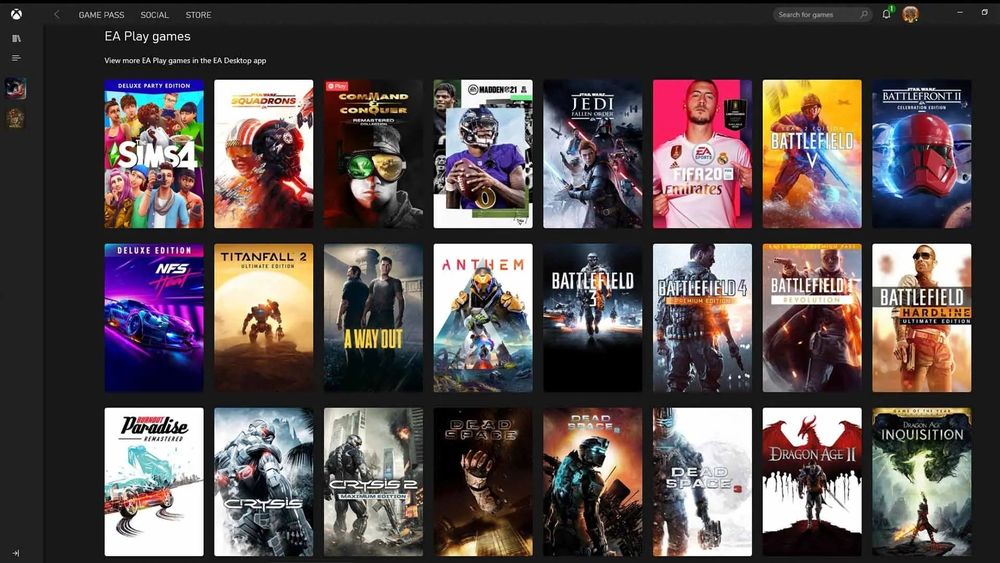The height and width of the screenshot is (563, 1000).
Task: Open Command & Conquer Remastered tile
Action: click(x=374, y=154)
